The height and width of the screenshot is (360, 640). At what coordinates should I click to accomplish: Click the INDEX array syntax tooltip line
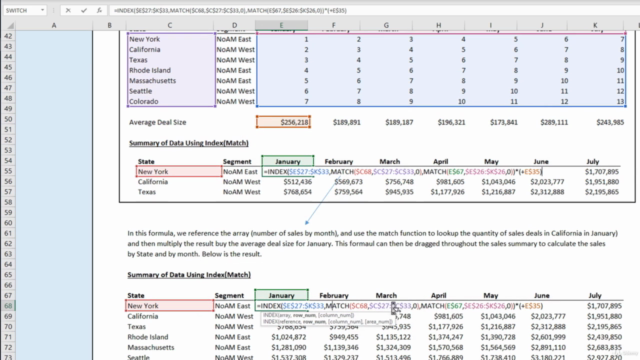click(308, 315)
